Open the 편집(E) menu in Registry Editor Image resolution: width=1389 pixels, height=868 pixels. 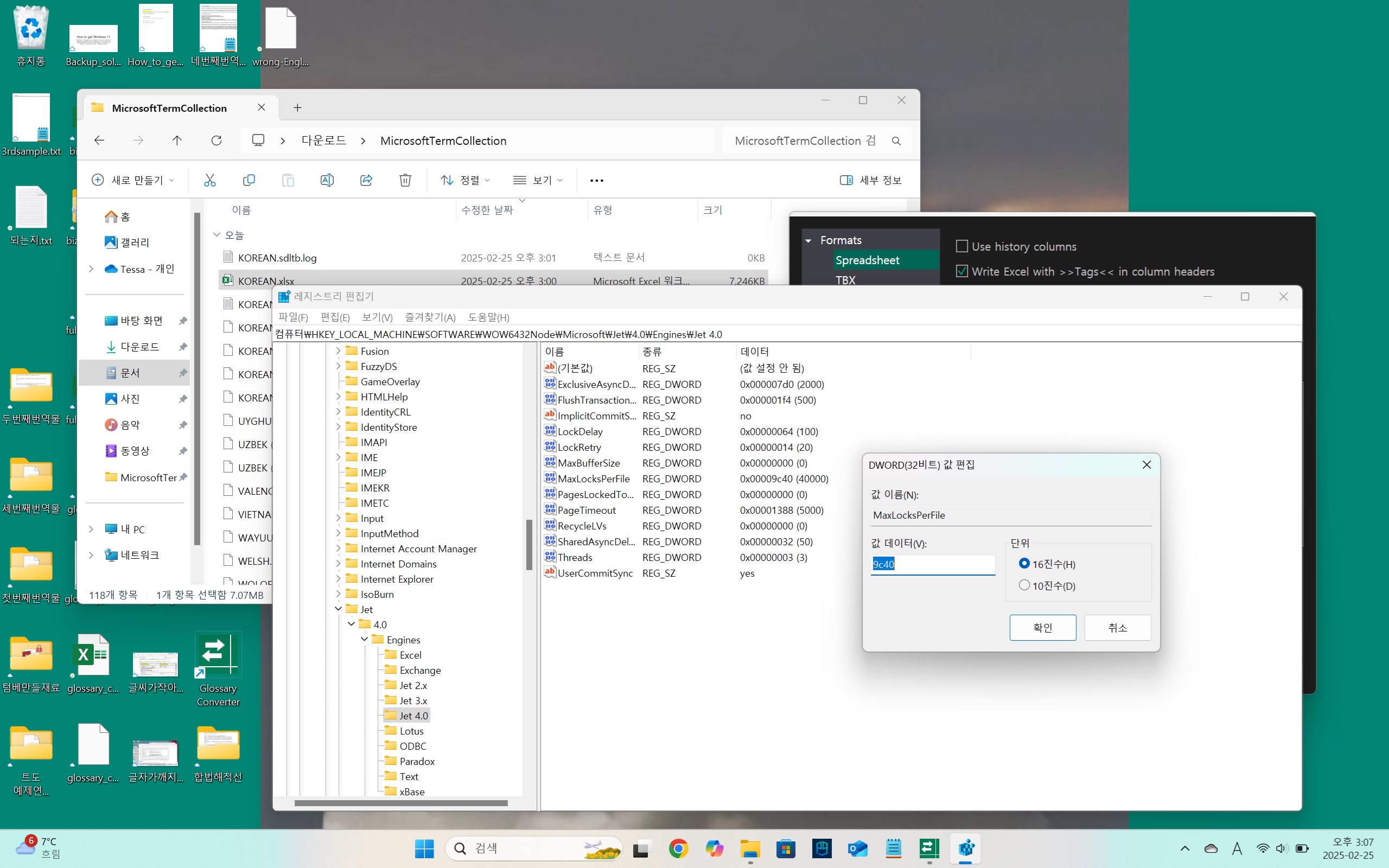point(335,317)
